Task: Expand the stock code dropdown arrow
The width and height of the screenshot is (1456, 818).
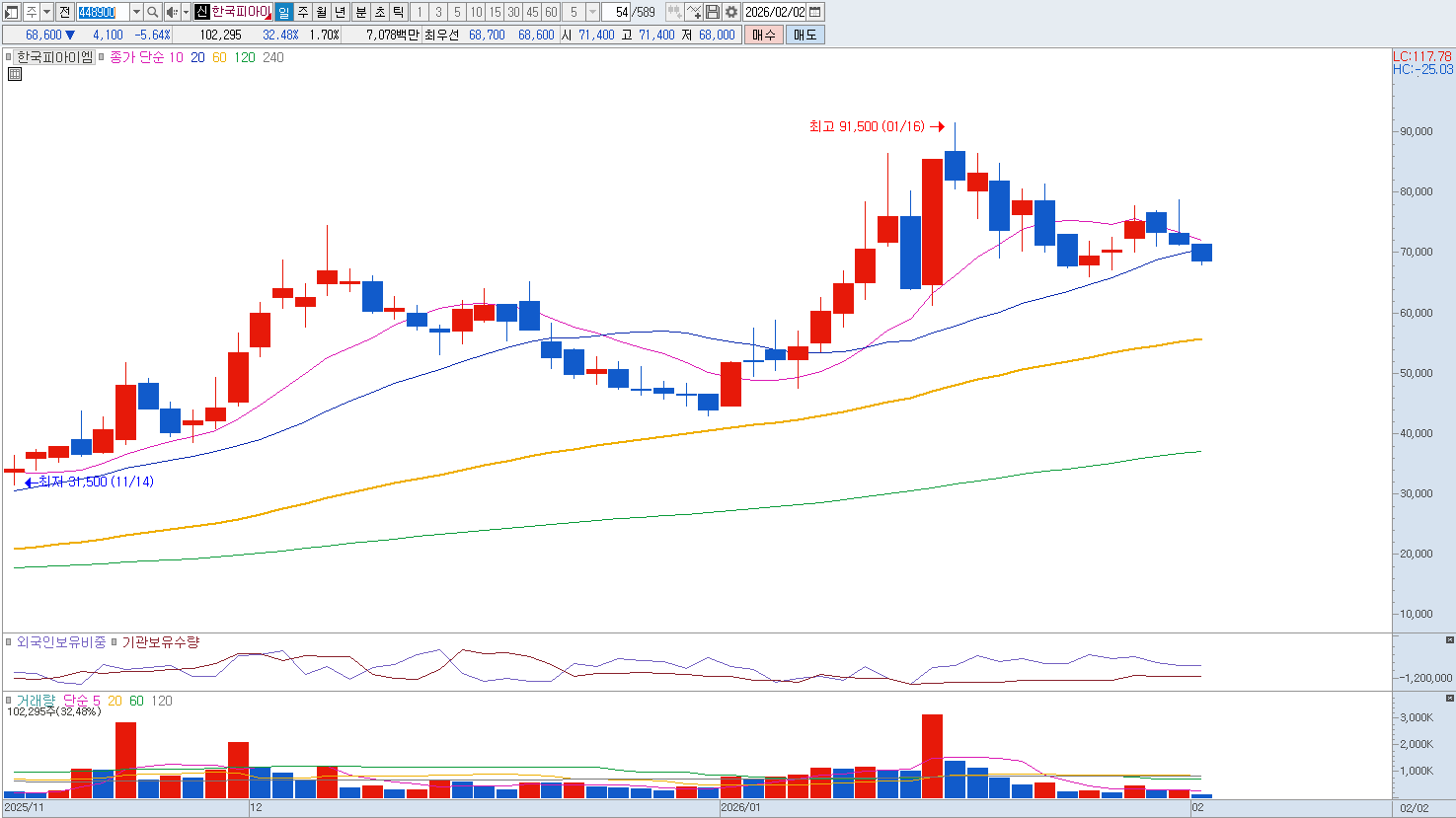Action: (136, 12)
